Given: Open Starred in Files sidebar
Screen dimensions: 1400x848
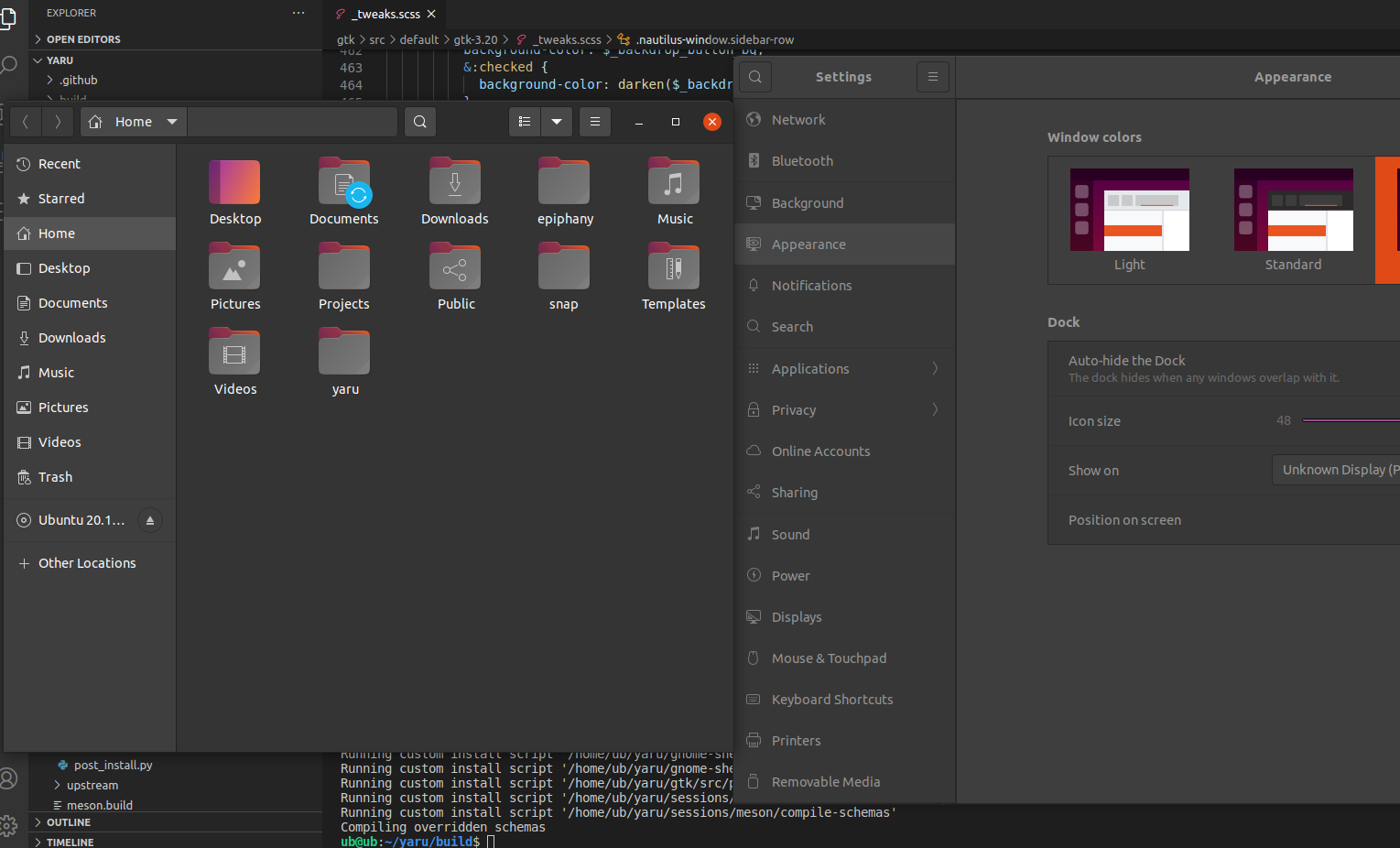Looking at the screenshot, I should pyautogui.click(x=90, y=199).
